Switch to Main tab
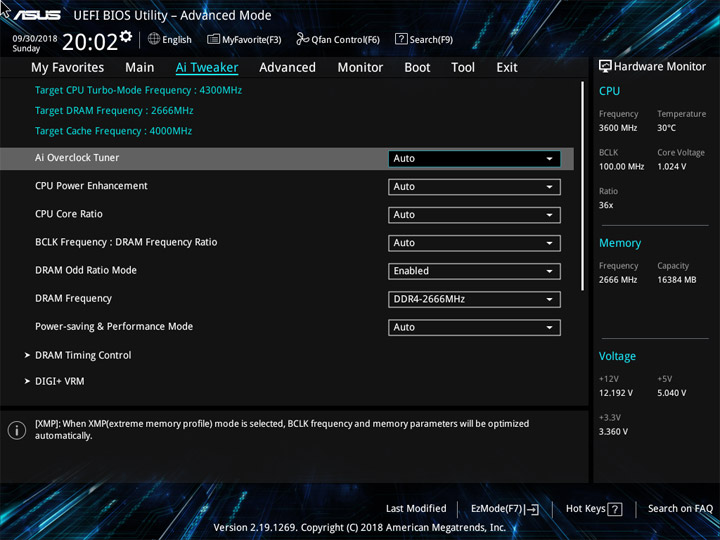This screenshot has height=540, width=720. pos(140,68)
